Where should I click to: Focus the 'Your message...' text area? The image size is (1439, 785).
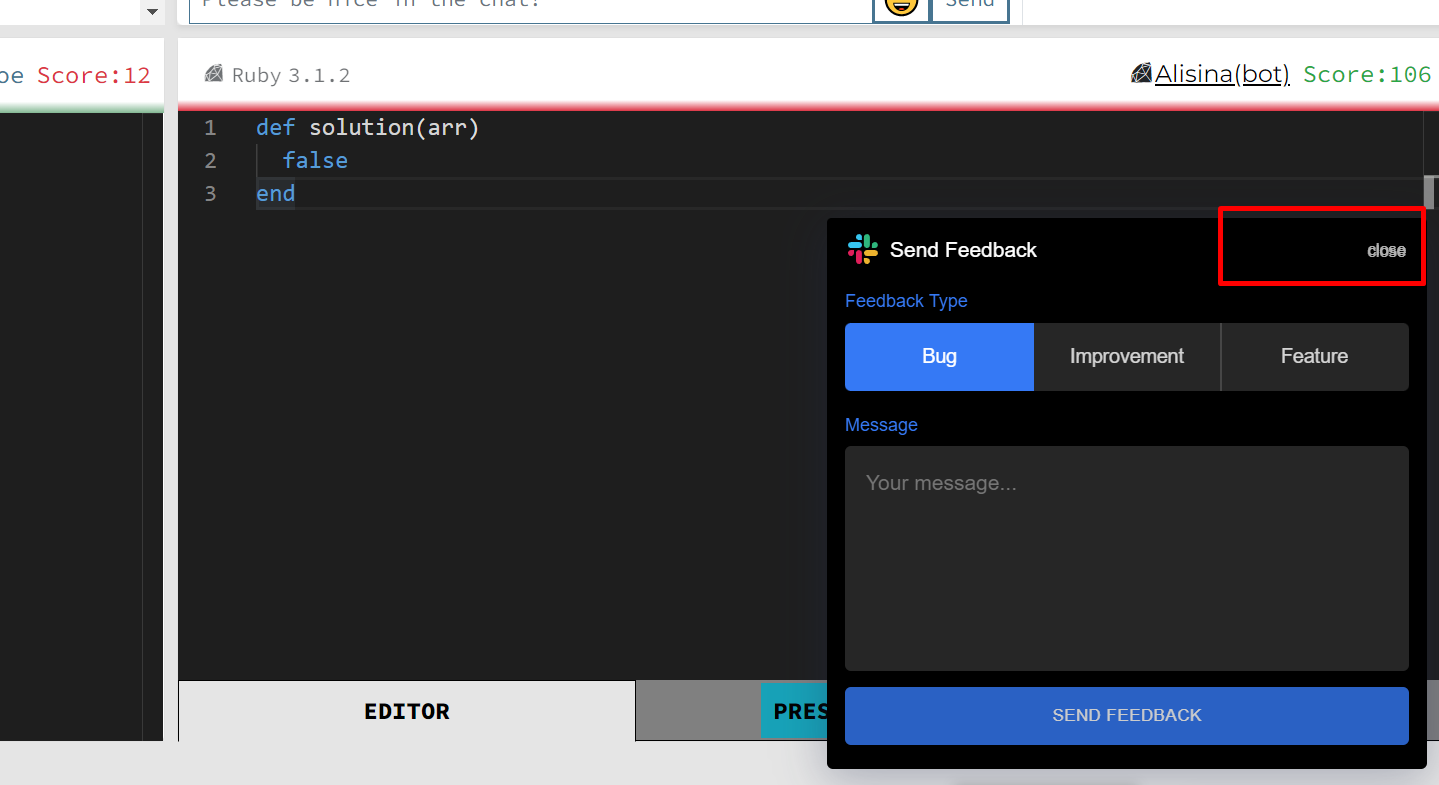click(x=1127, y=558)
